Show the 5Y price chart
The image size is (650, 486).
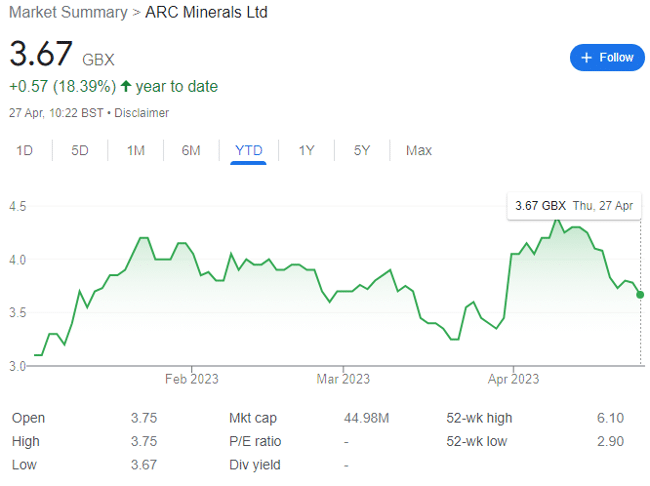(362, 150)
